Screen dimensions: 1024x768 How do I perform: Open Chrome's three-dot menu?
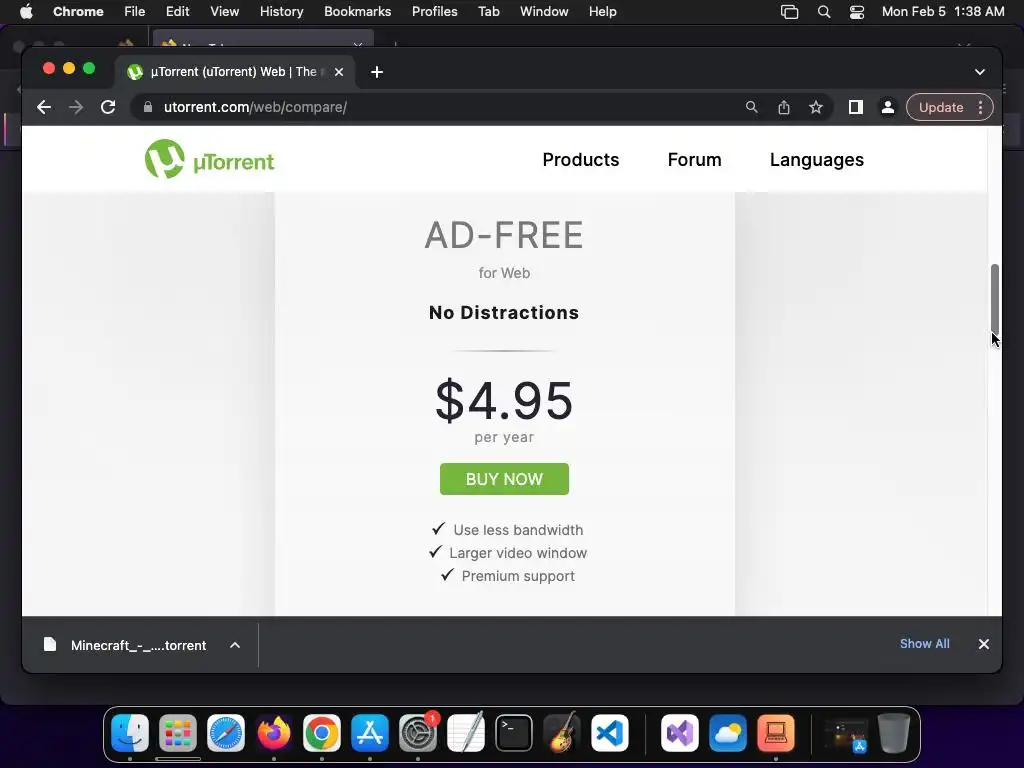coord(980,107)
